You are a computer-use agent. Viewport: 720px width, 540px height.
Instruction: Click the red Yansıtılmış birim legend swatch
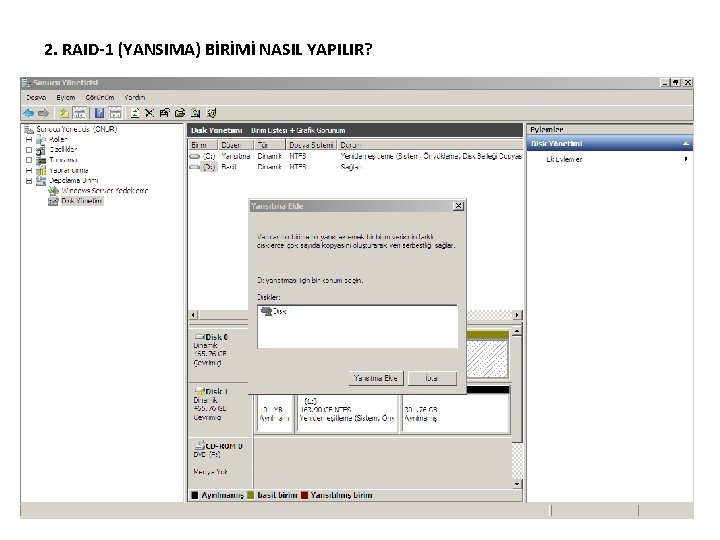304,495
